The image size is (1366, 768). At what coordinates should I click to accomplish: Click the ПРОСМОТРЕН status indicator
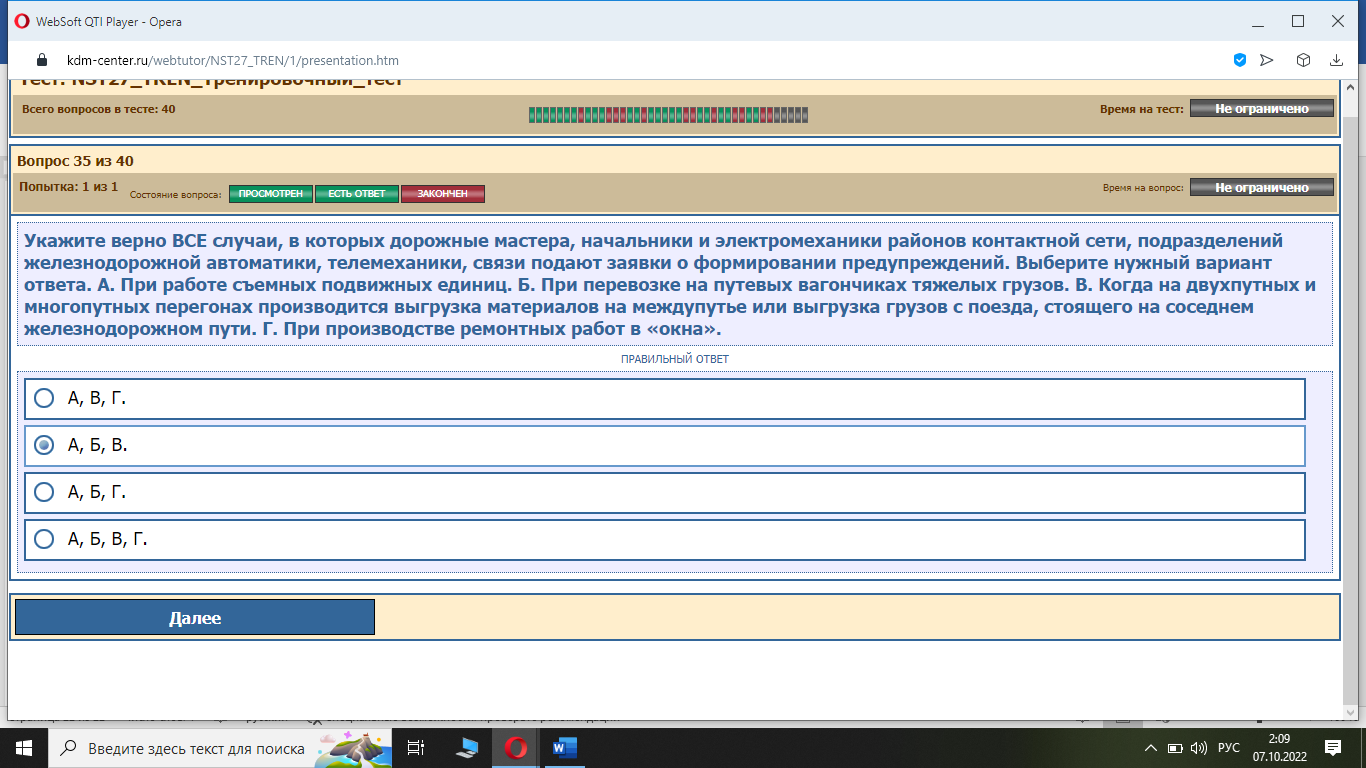[271, 194]
